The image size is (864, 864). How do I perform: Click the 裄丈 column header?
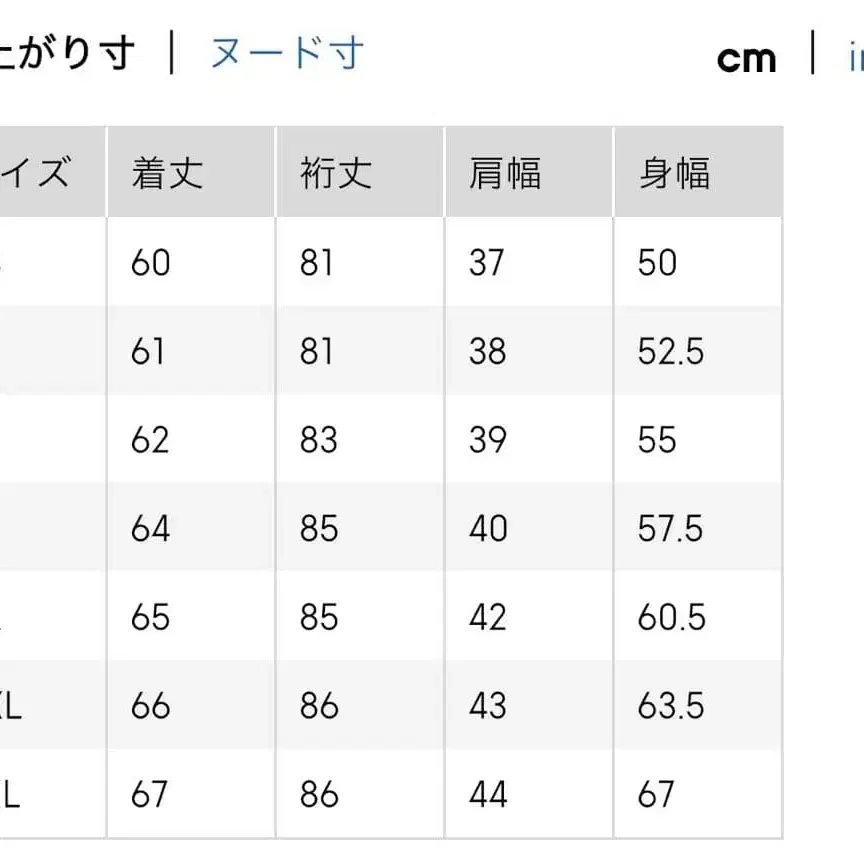(x=334, y=172)
